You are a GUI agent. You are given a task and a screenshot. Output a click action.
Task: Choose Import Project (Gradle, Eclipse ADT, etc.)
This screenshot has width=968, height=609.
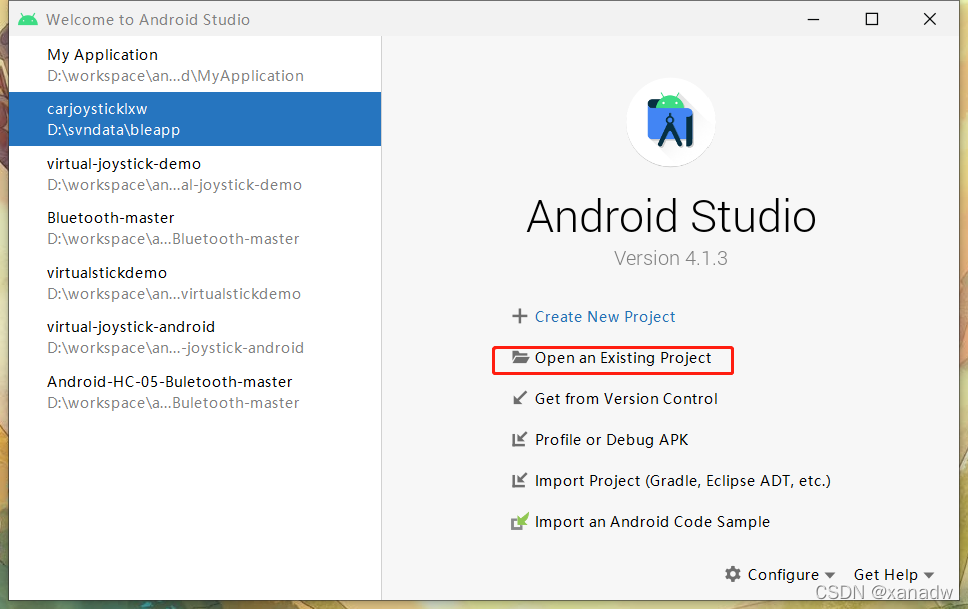pyautogui.click(x=683, y=481)
